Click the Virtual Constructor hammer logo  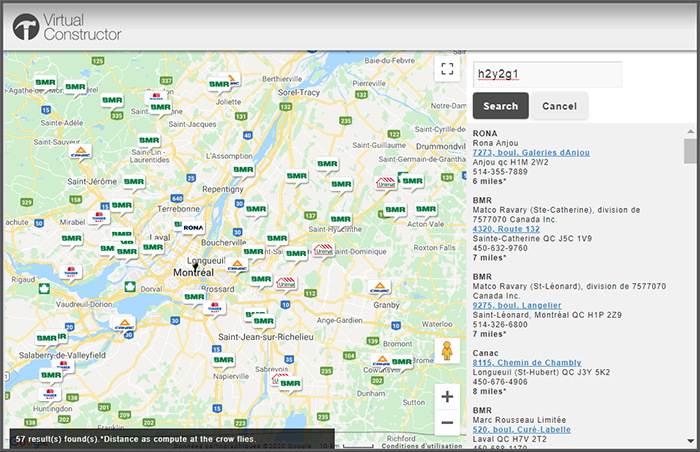(26, 26)
